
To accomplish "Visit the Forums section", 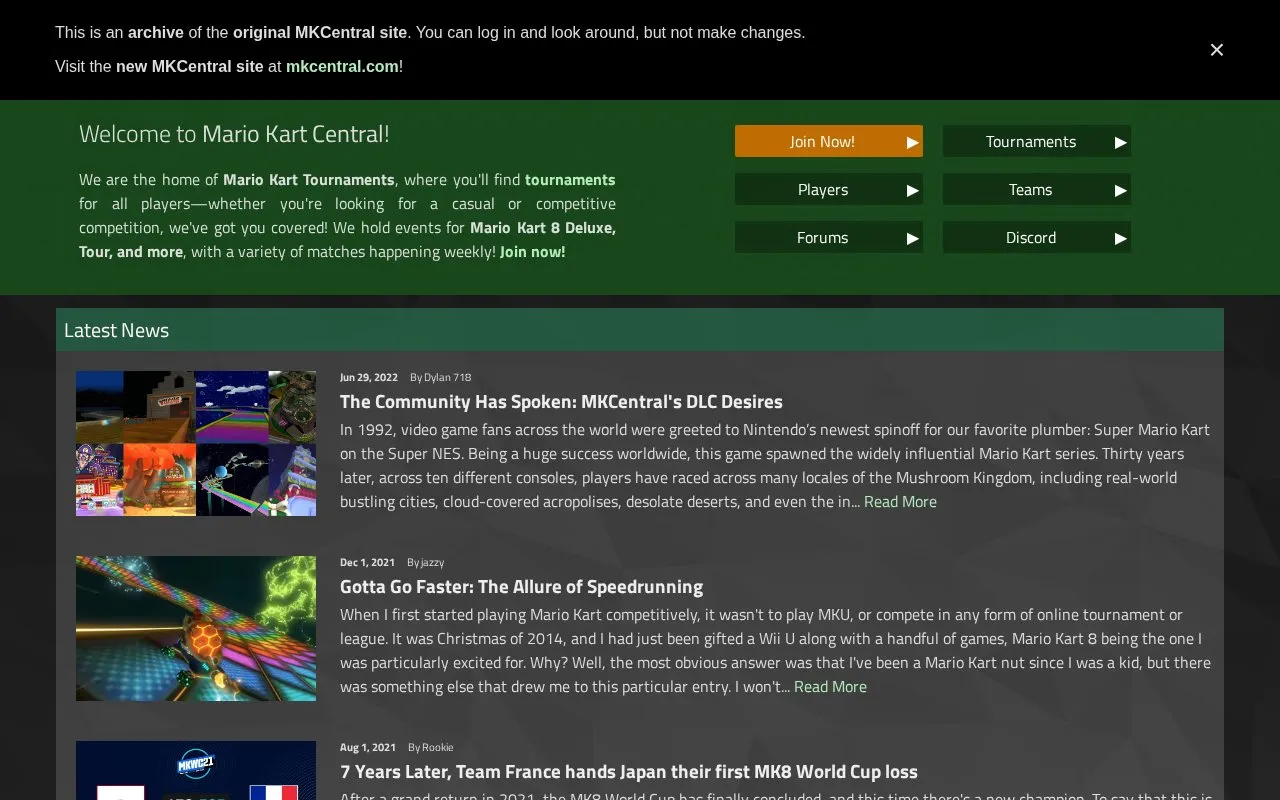I will click(828, 237).
